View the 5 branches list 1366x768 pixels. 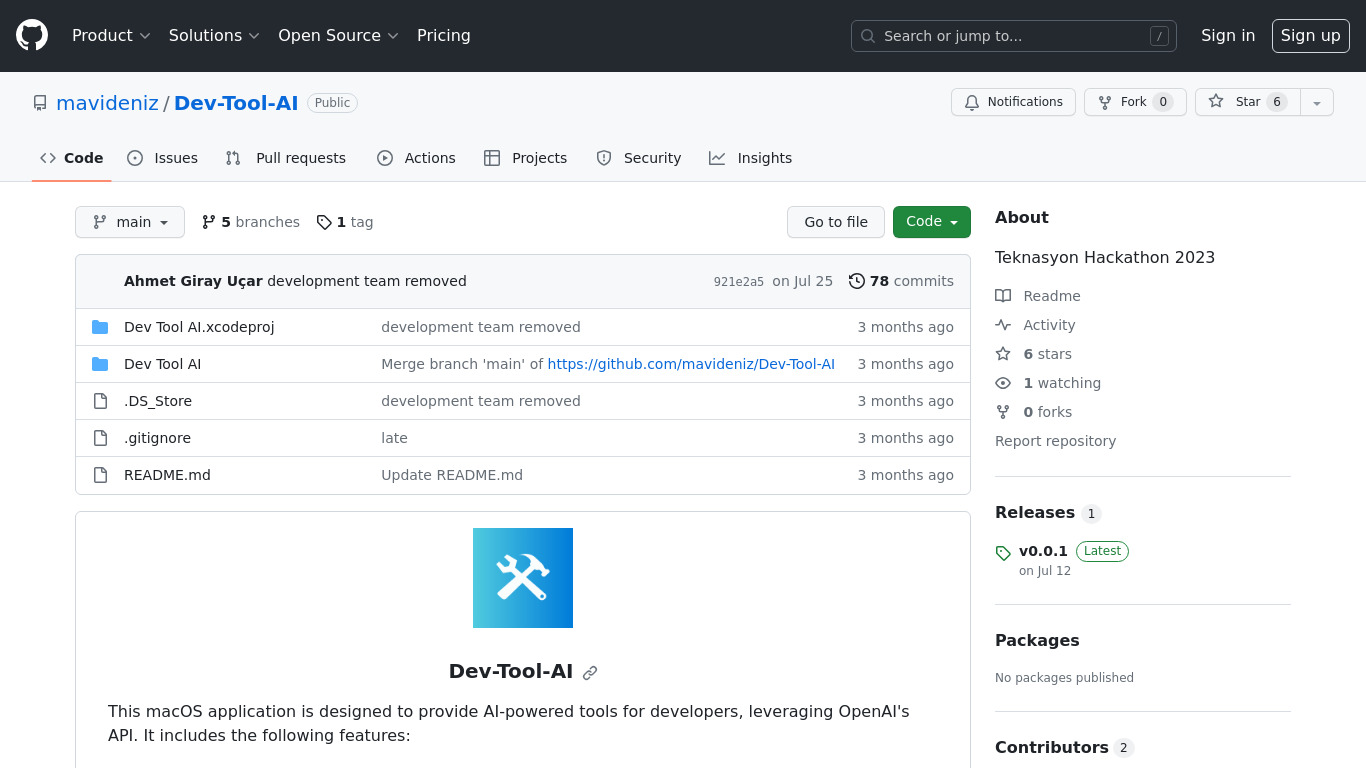251,222
